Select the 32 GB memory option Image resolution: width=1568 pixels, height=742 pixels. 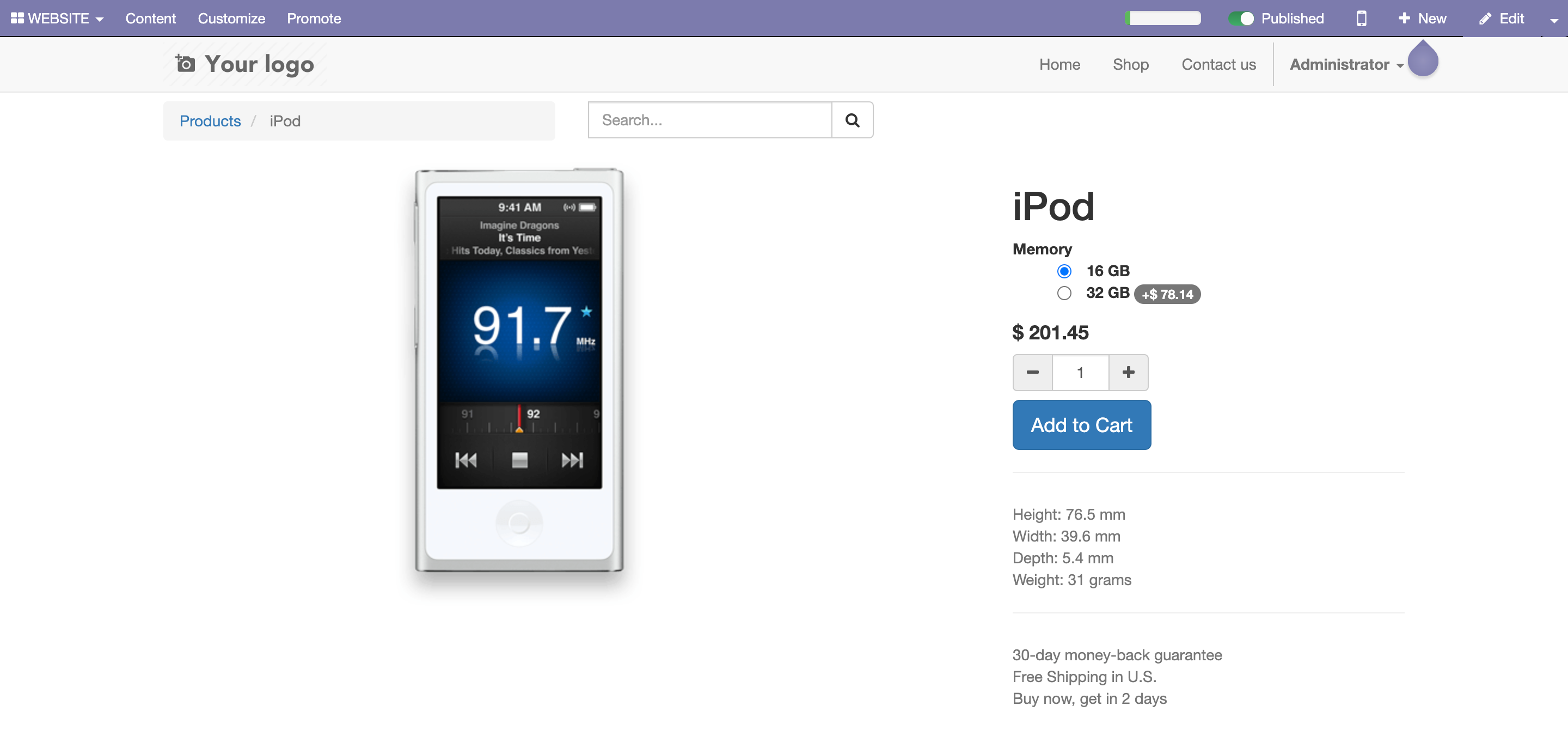click(x=1064, y=293)
